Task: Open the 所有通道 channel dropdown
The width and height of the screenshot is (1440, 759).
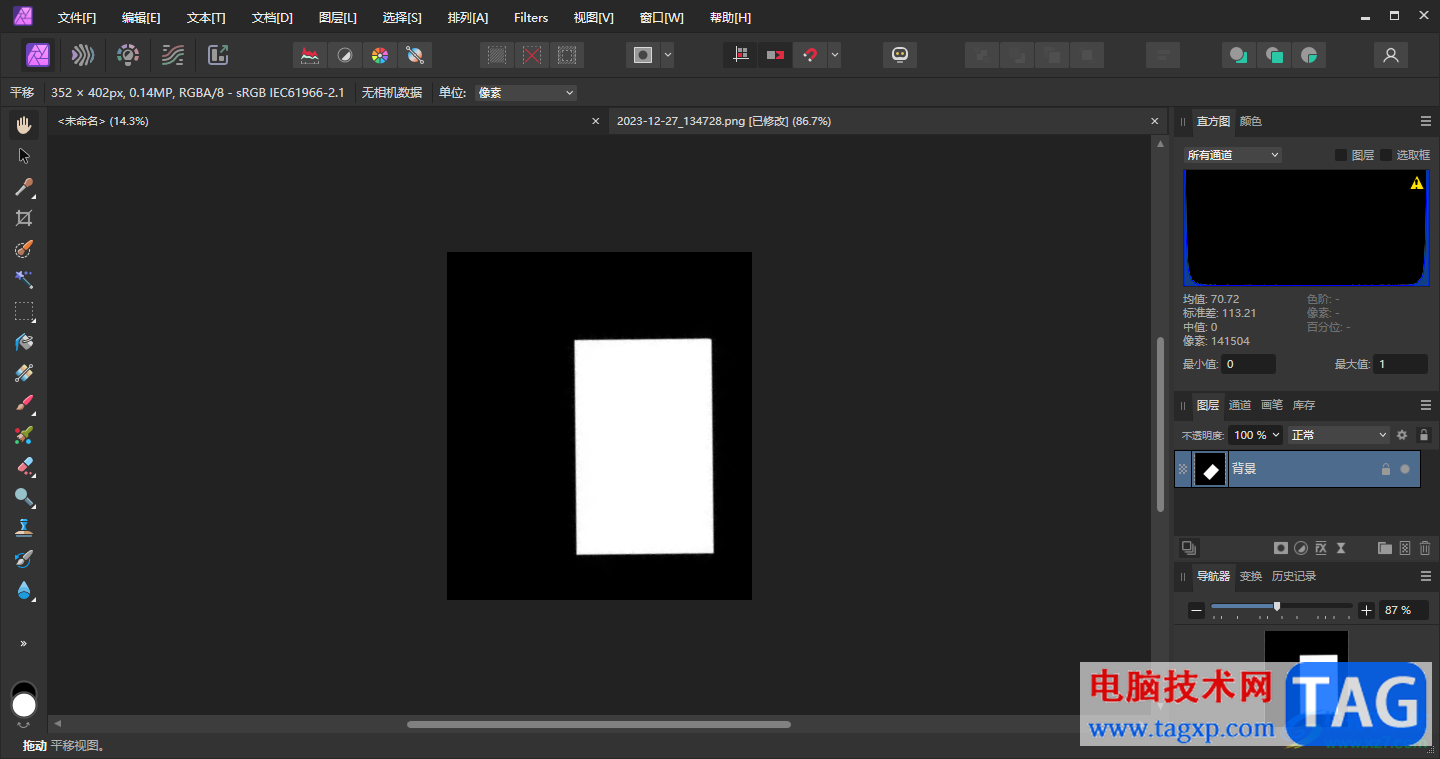Action: tap(1232, 155)
